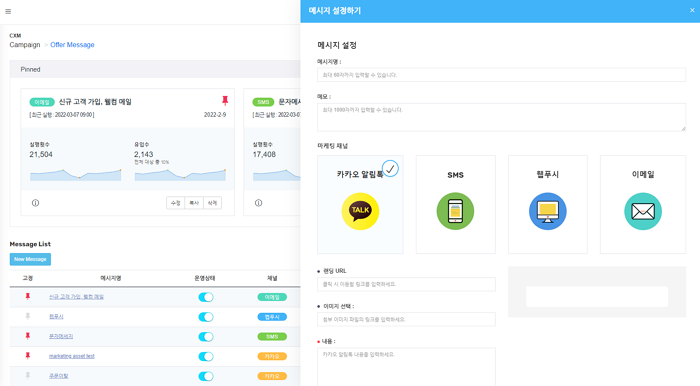This screenshot has height=386, width=700.
Task: Toggle pin for marketing asset test row
Action: [28, 356]
